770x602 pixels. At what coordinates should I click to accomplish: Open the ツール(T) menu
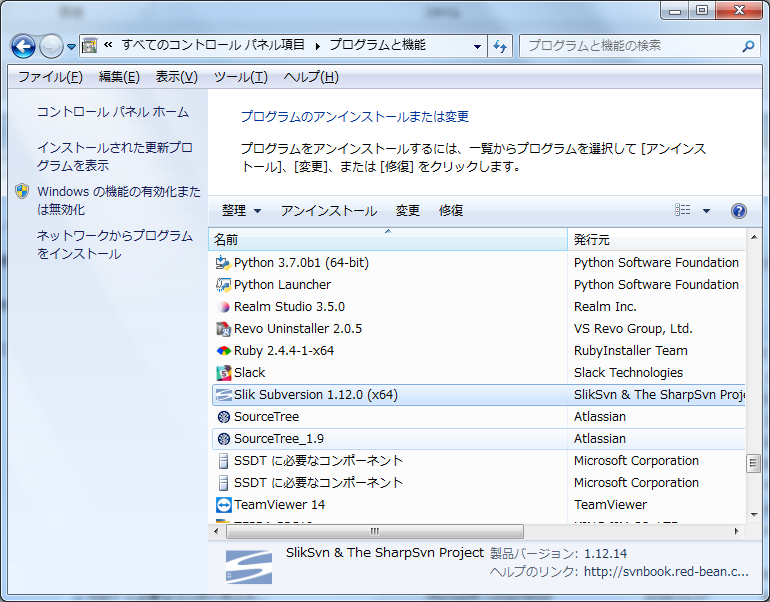click(x=240, y=77)
